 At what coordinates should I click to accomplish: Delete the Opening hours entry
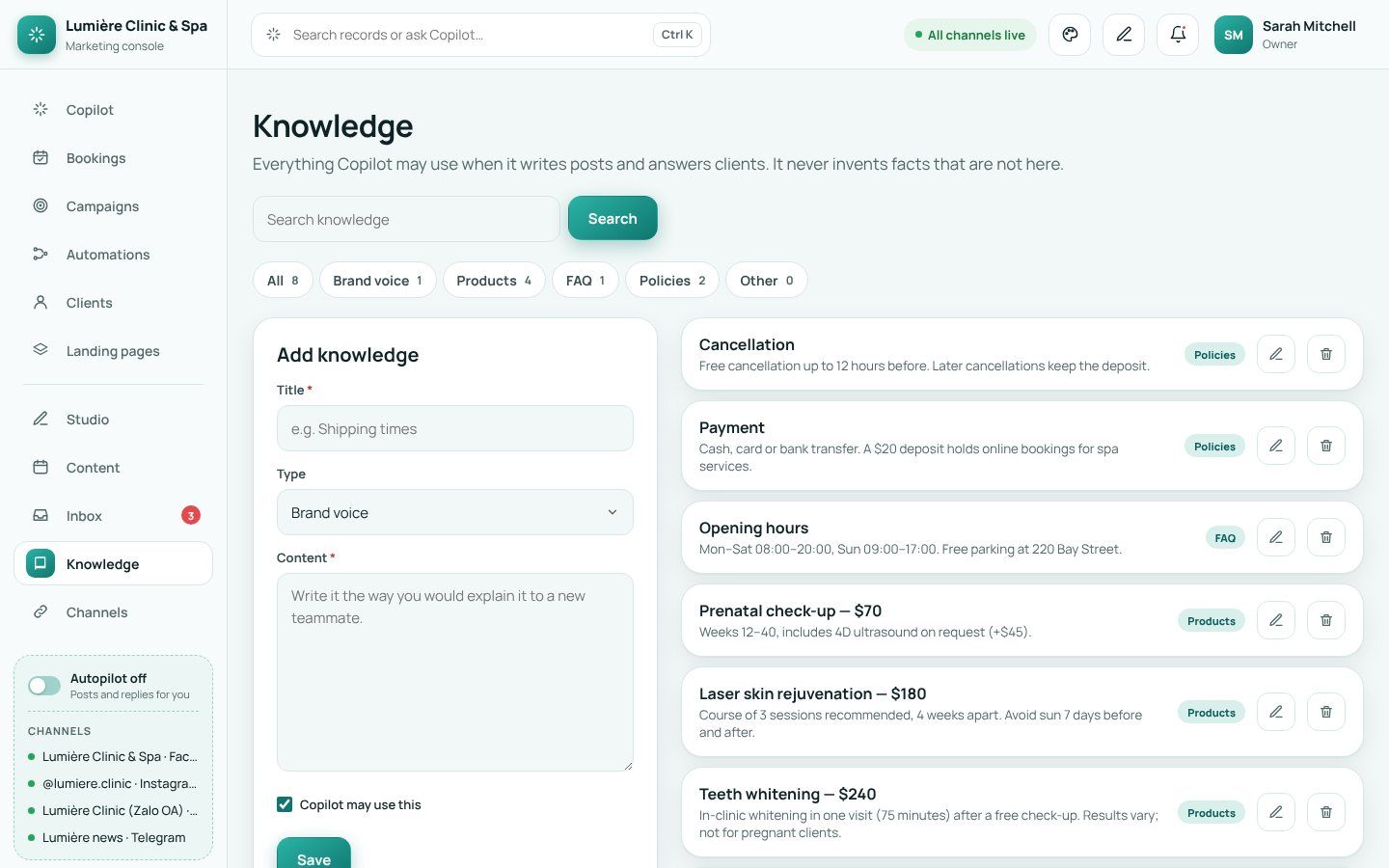click(x=1326, y=537)
